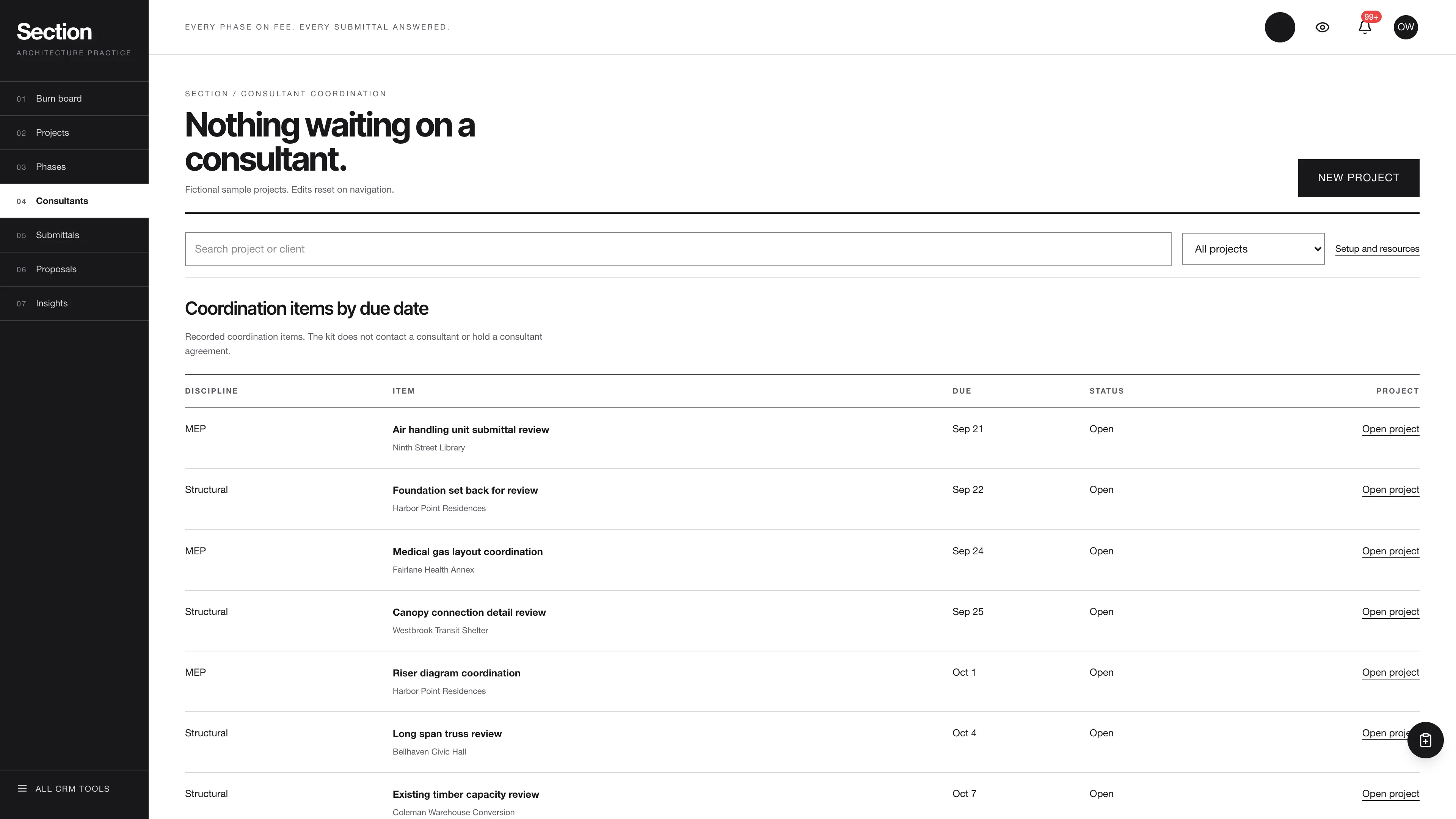Click the New Project button
1456x819 pixels.
pos(1358,178)
